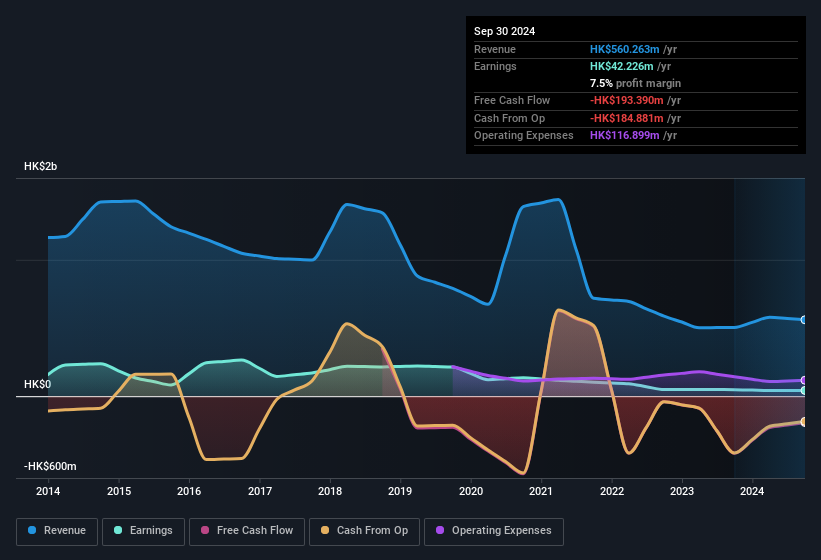Select the 2021 x-axis label
821x560 pixels.
[x=541, y=491]
